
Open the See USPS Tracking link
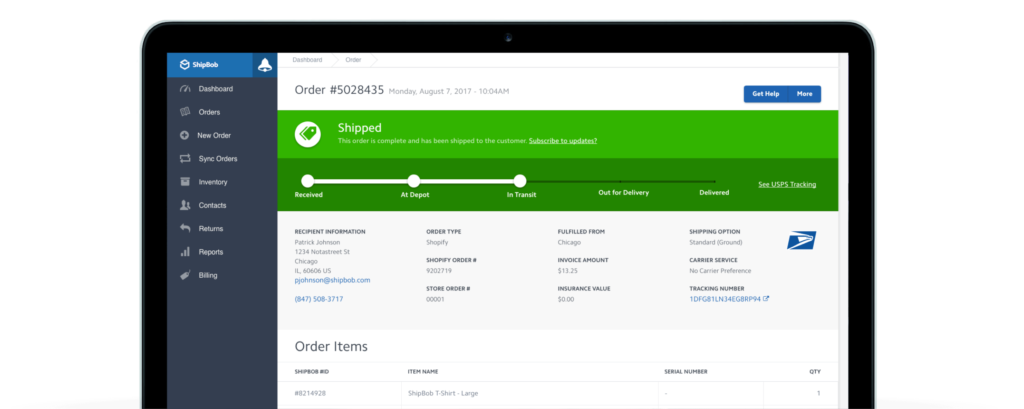[x=786, y=185]
